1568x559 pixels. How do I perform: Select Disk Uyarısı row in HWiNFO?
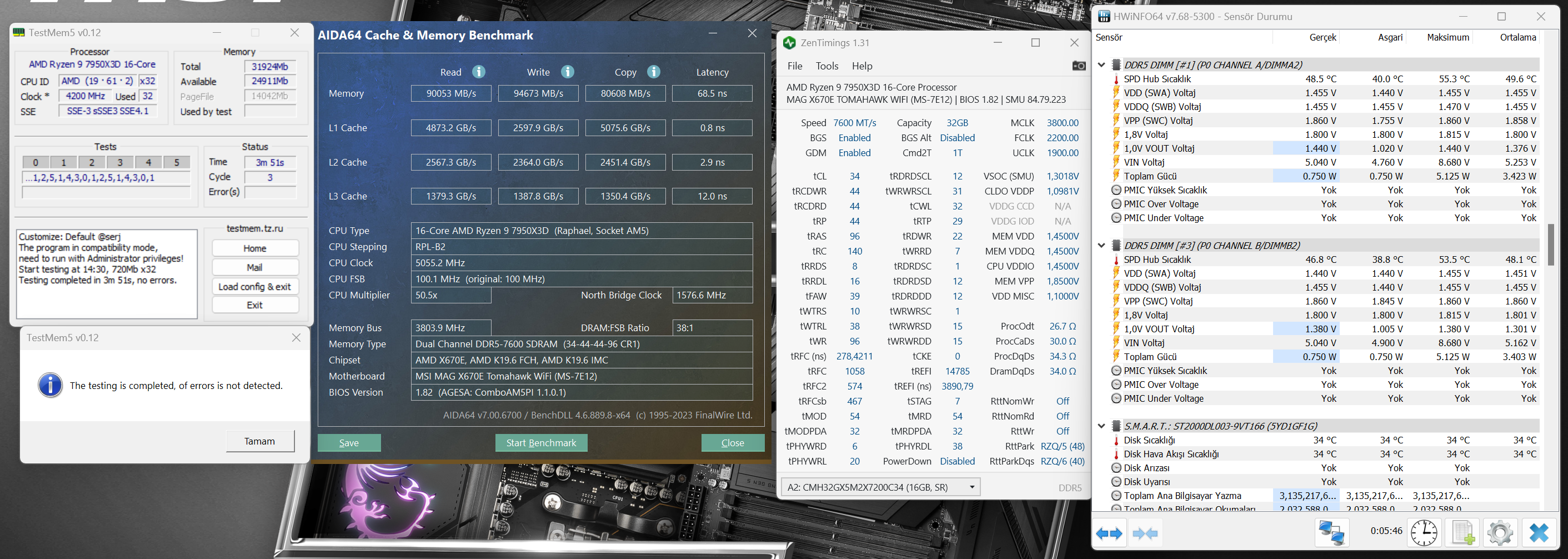pos(1318,482)
